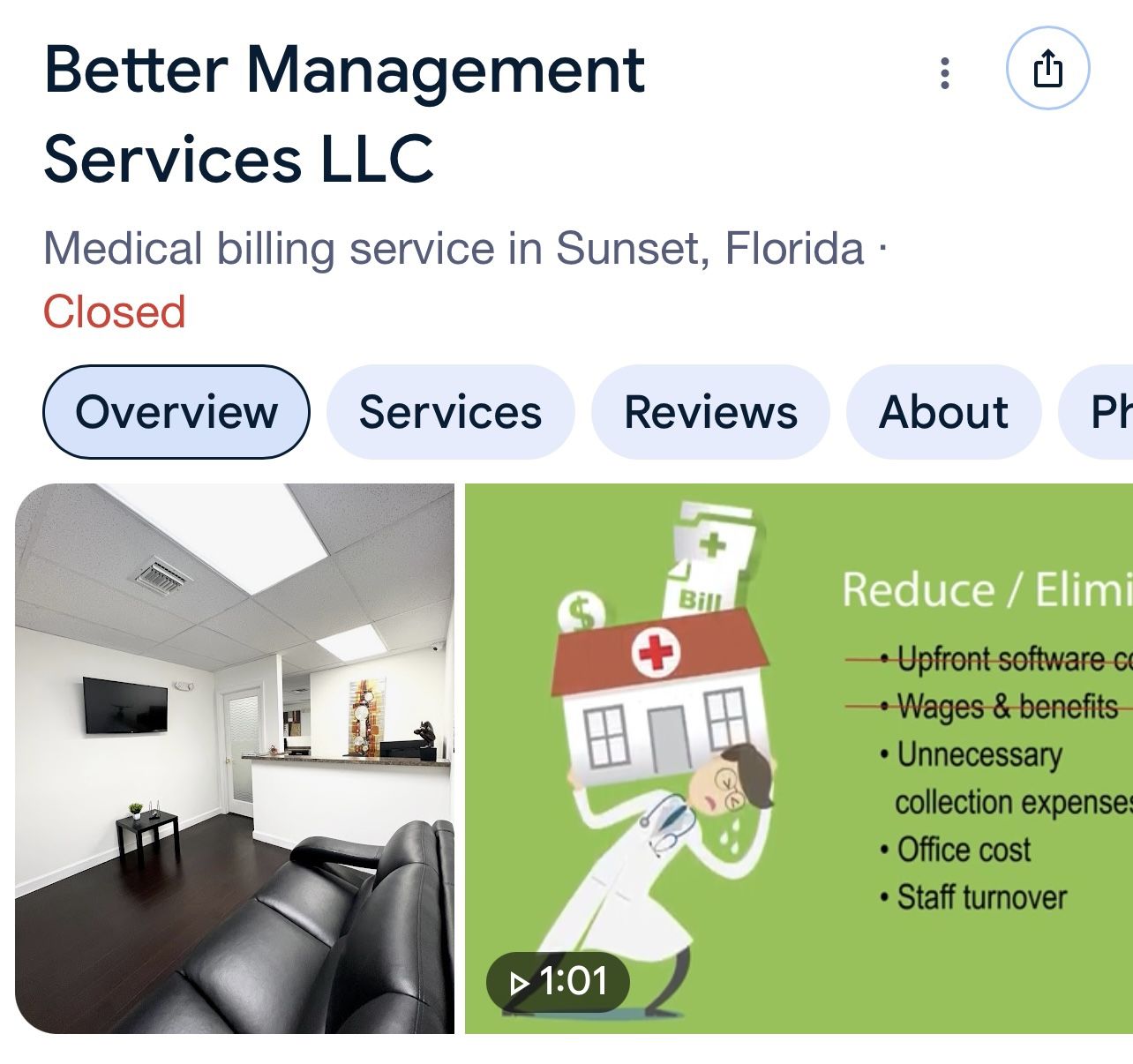
Task: Open the three-dot more options menu
Action: tap(945, 73)
